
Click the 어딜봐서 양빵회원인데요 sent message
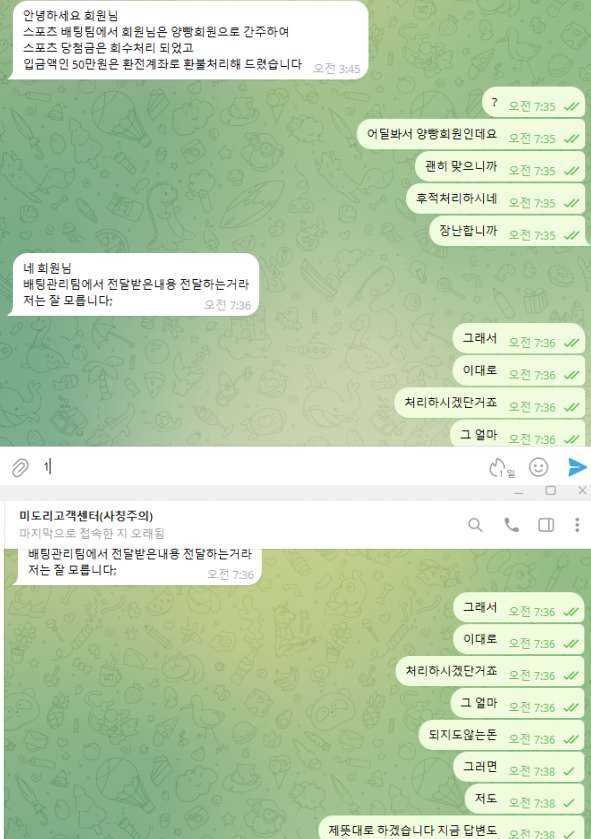point(471,135)
